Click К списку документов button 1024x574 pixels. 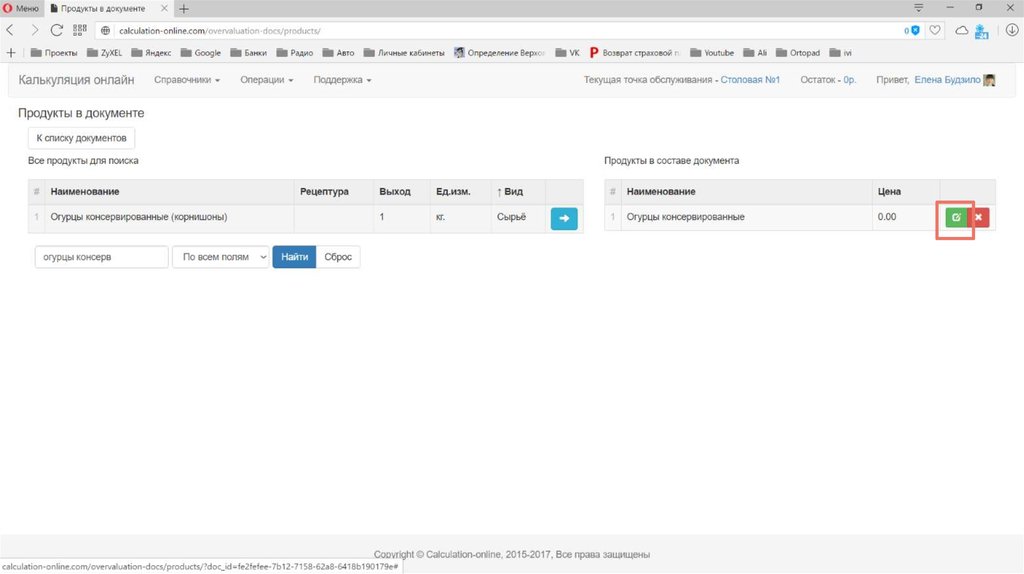point(81,138)
